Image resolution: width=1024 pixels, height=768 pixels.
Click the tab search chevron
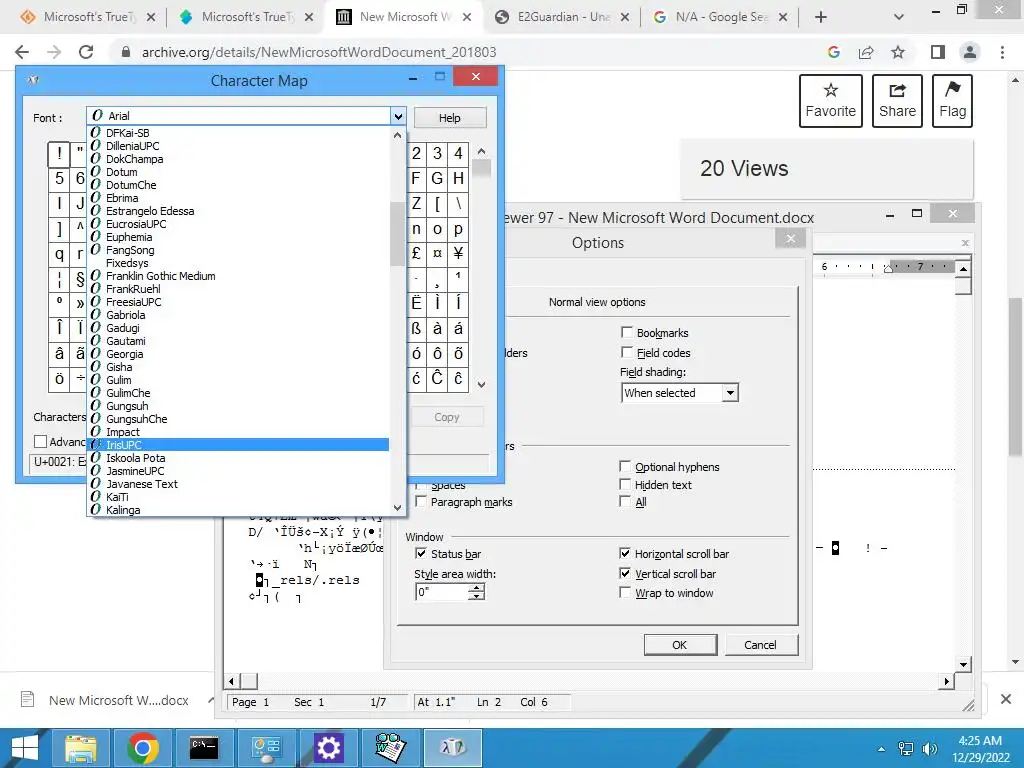click(899, 18)
